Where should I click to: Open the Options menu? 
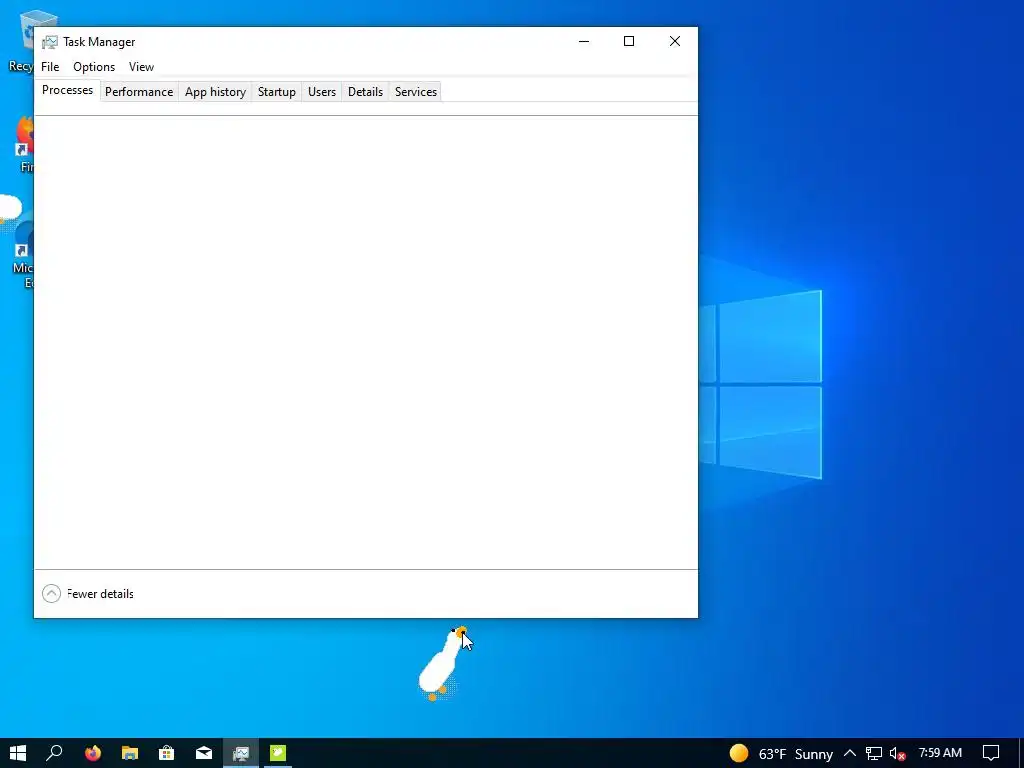[x=94, y=67]
